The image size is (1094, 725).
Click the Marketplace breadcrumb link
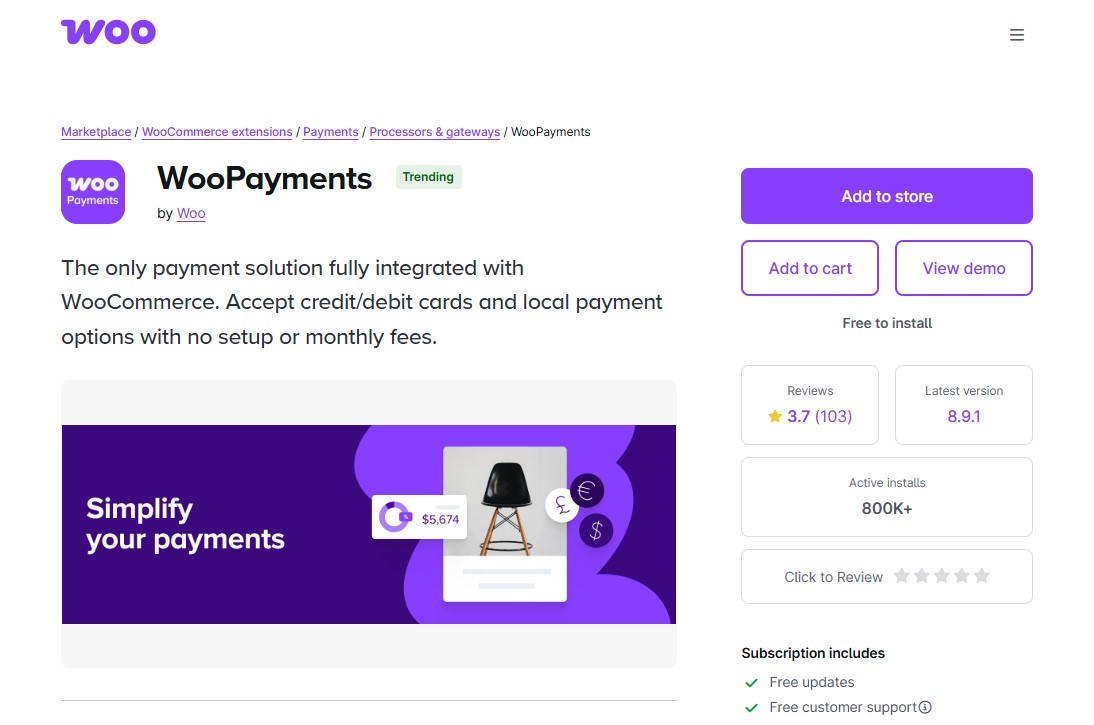[x=96, y=132]
